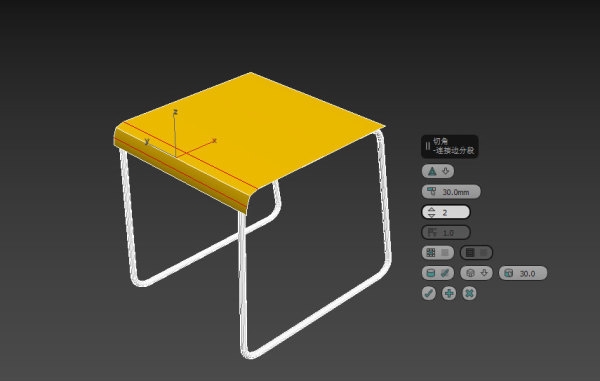Toggle the Smooth checkbox with checkmark

(445, 273)
